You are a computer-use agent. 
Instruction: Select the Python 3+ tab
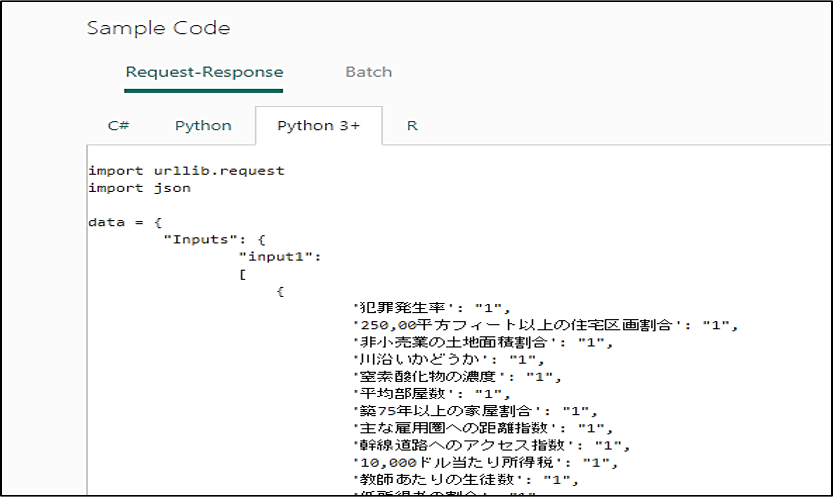point(317,126)
